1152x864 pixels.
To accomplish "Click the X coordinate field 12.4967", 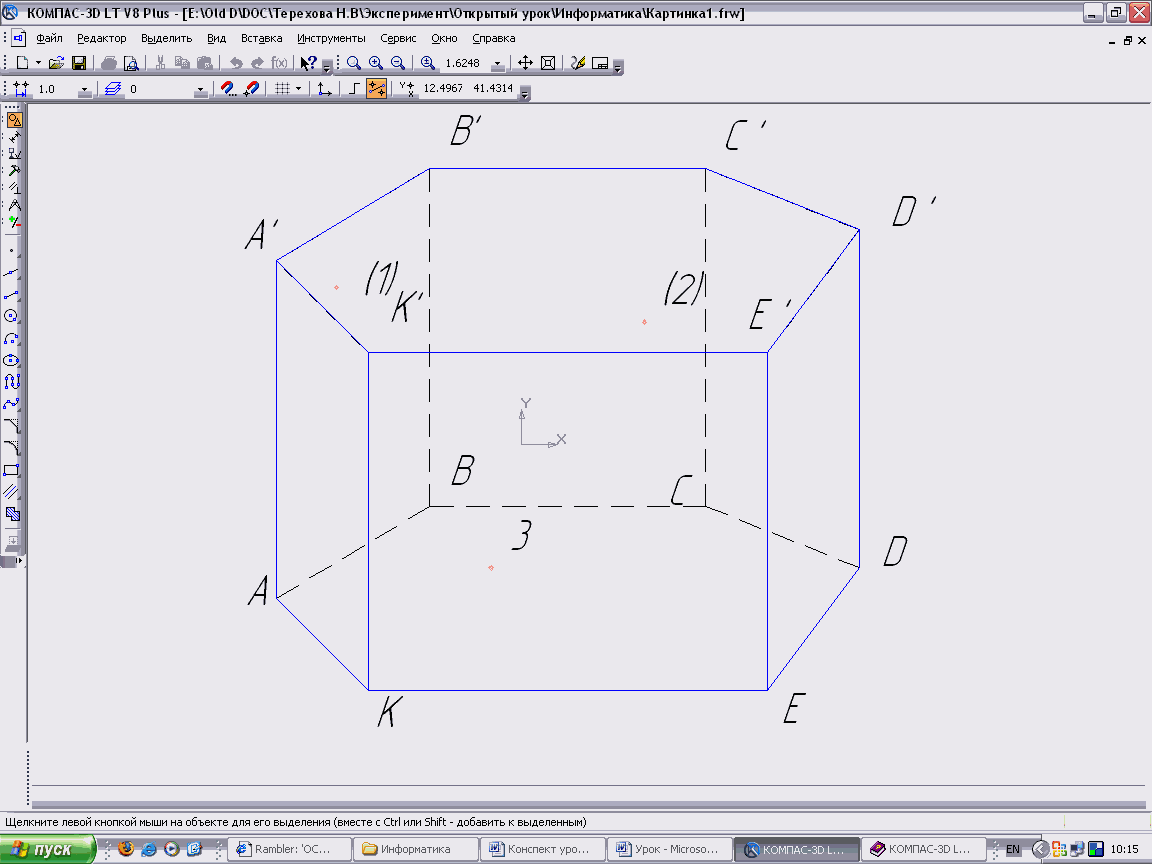I will (445, 89).
